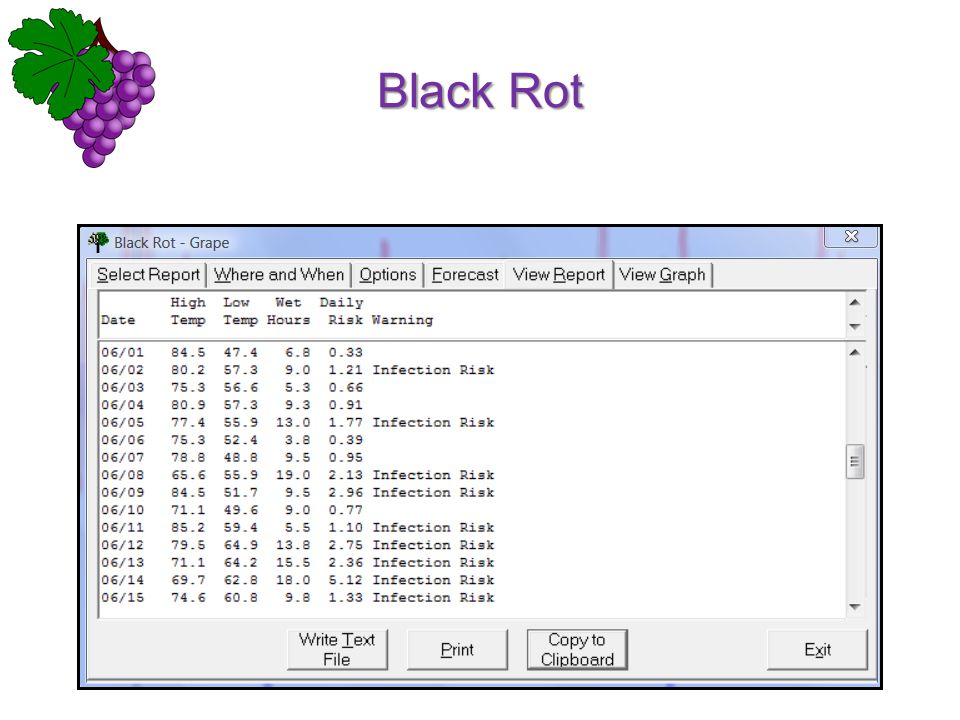
Task: Click data pane scroll down arrow
Action: [x=855, y=607]
